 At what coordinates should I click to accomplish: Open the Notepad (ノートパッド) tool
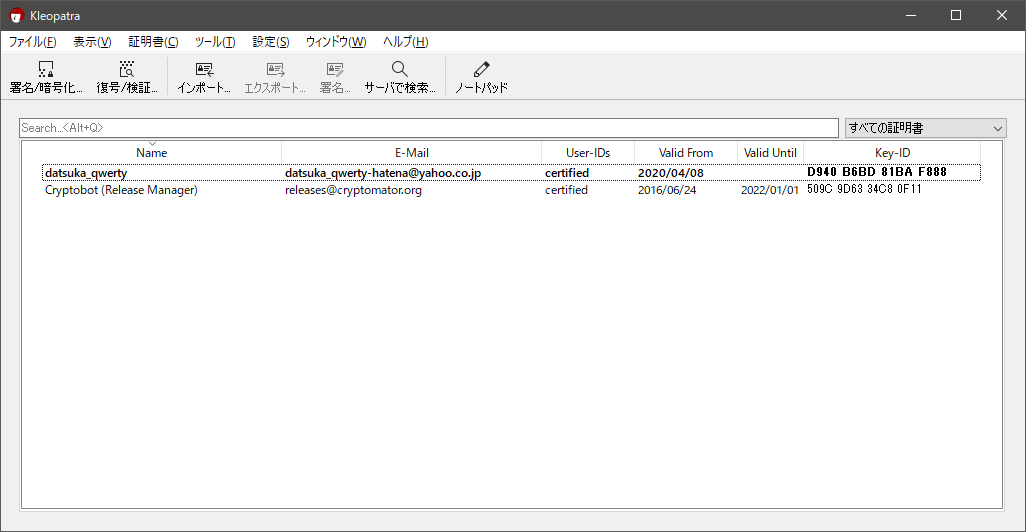point(482,77)
